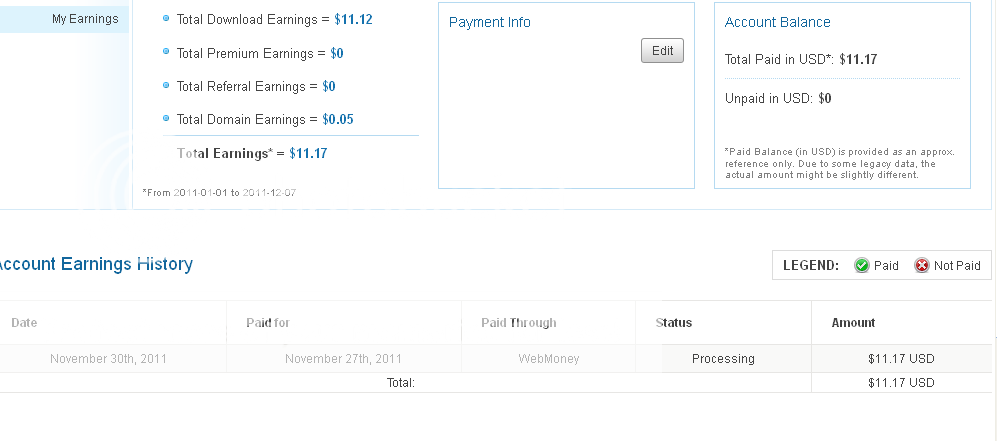This screenshot has height=441, width=997.
Task: Click the Paid for column header
Action: point(268,323)
